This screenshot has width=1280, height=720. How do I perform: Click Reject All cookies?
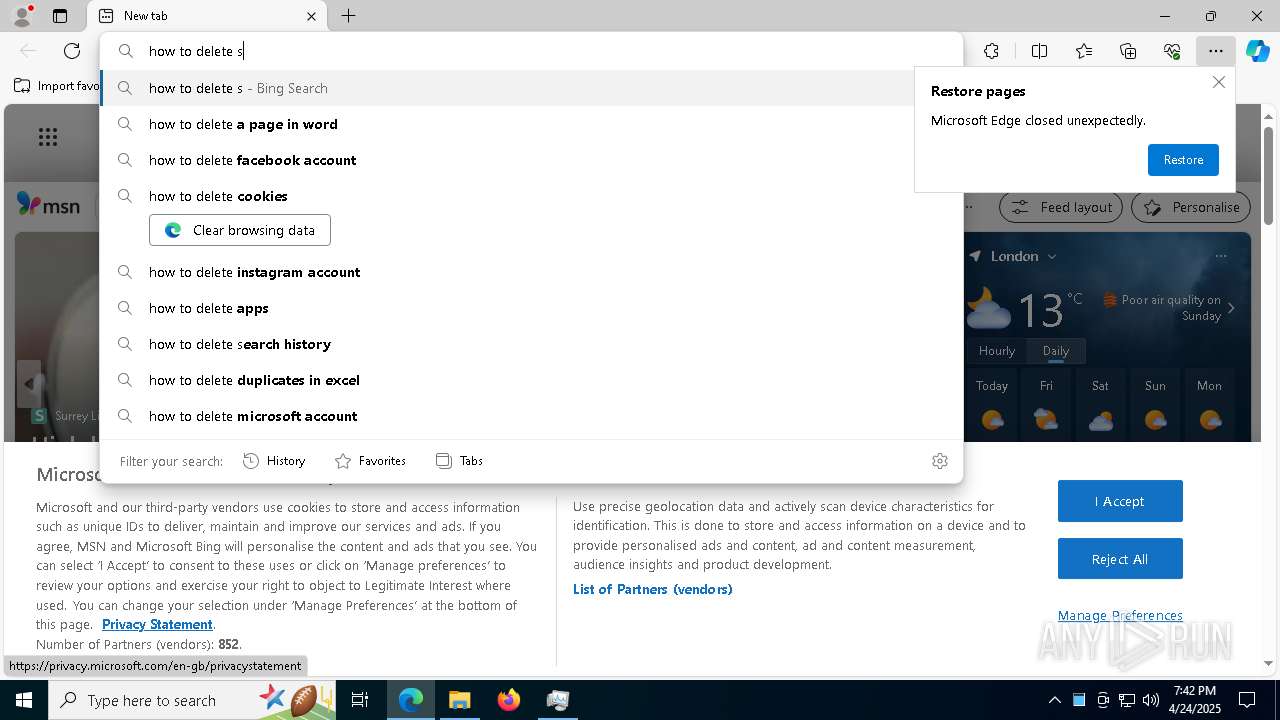pos(1120,559)
